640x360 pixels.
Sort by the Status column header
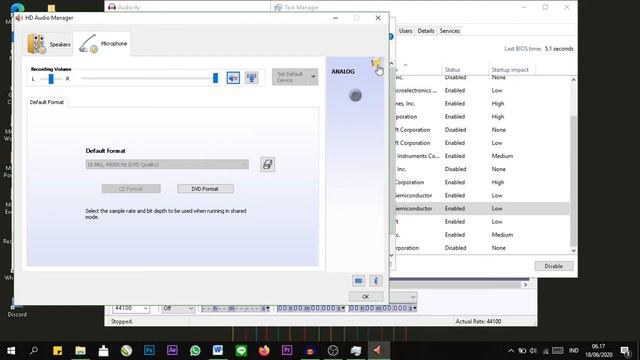[452, 70]
